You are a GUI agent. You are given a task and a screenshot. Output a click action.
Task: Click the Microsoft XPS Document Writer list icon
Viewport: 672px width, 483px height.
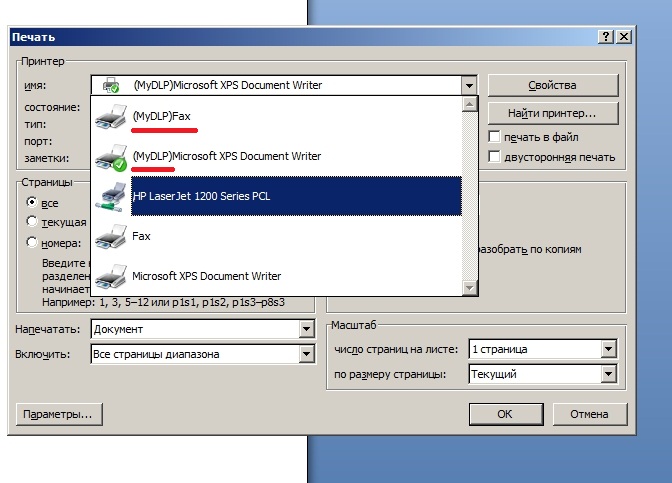click(111, 276)
